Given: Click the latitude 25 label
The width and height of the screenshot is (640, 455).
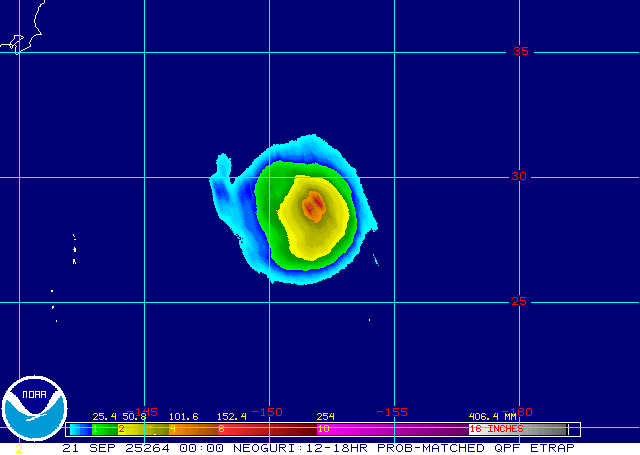Looking at the screenshot, I should 519,301.
